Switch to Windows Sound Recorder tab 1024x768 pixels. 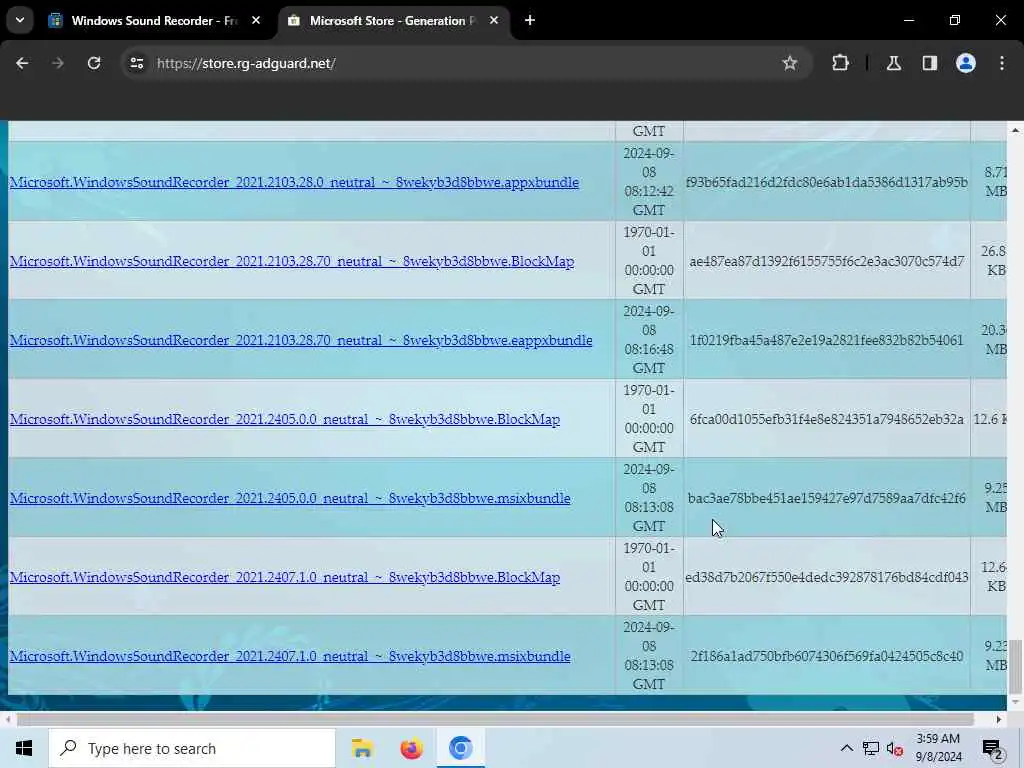click(x=153, y=21)
